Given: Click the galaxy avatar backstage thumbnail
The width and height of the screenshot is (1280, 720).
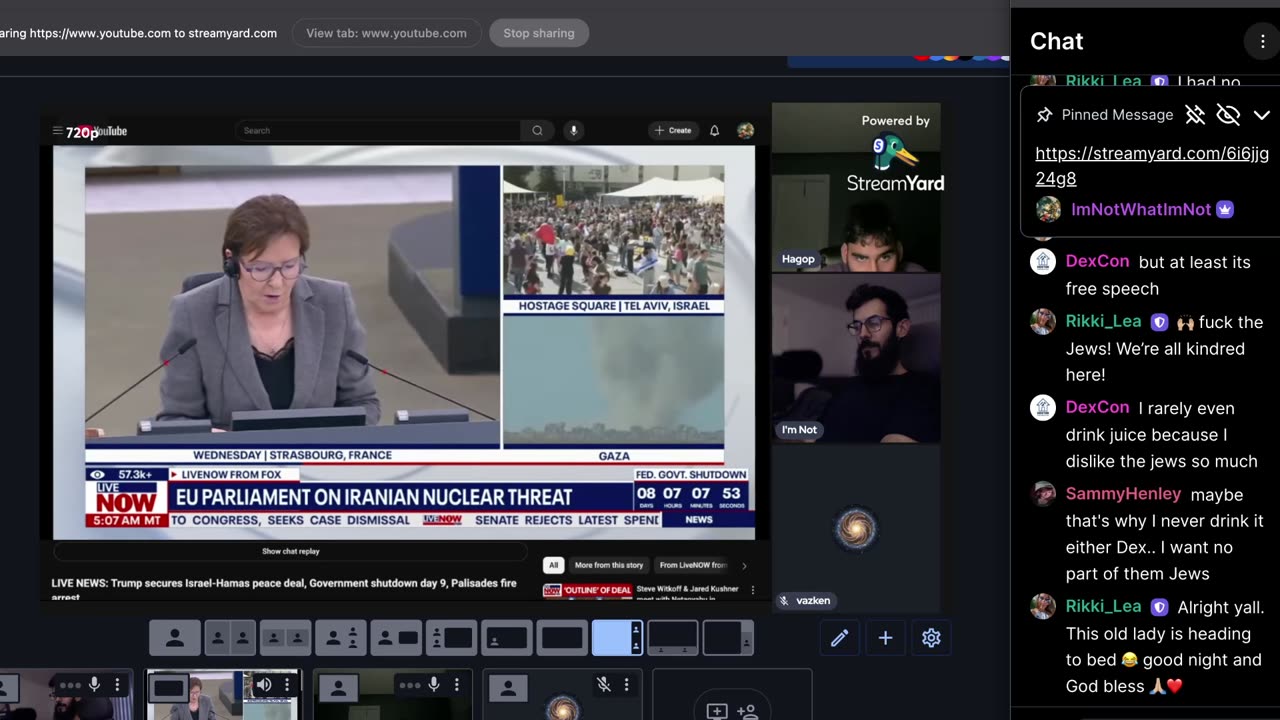Looking at the screenshot, I should pyautogui.click(x=562, y=695).
